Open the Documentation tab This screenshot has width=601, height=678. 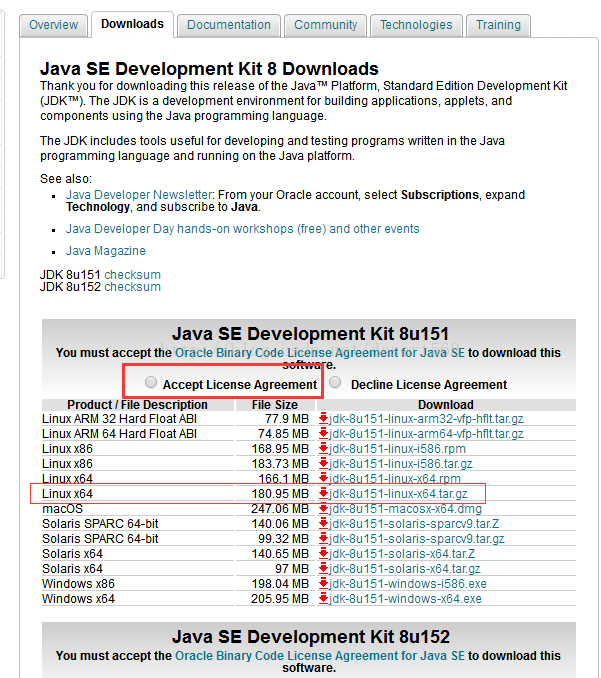229,25
